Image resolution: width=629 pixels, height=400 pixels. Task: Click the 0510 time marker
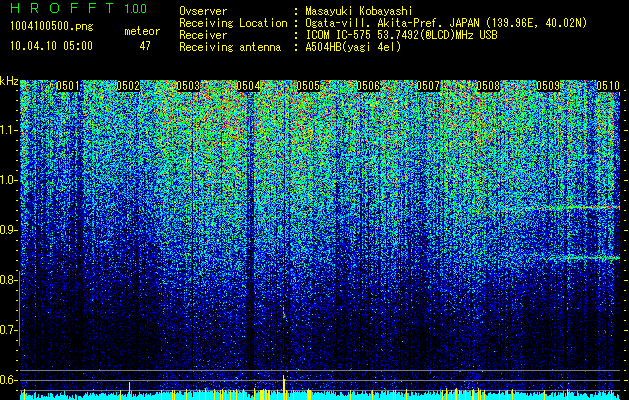[x=608, y=86]
